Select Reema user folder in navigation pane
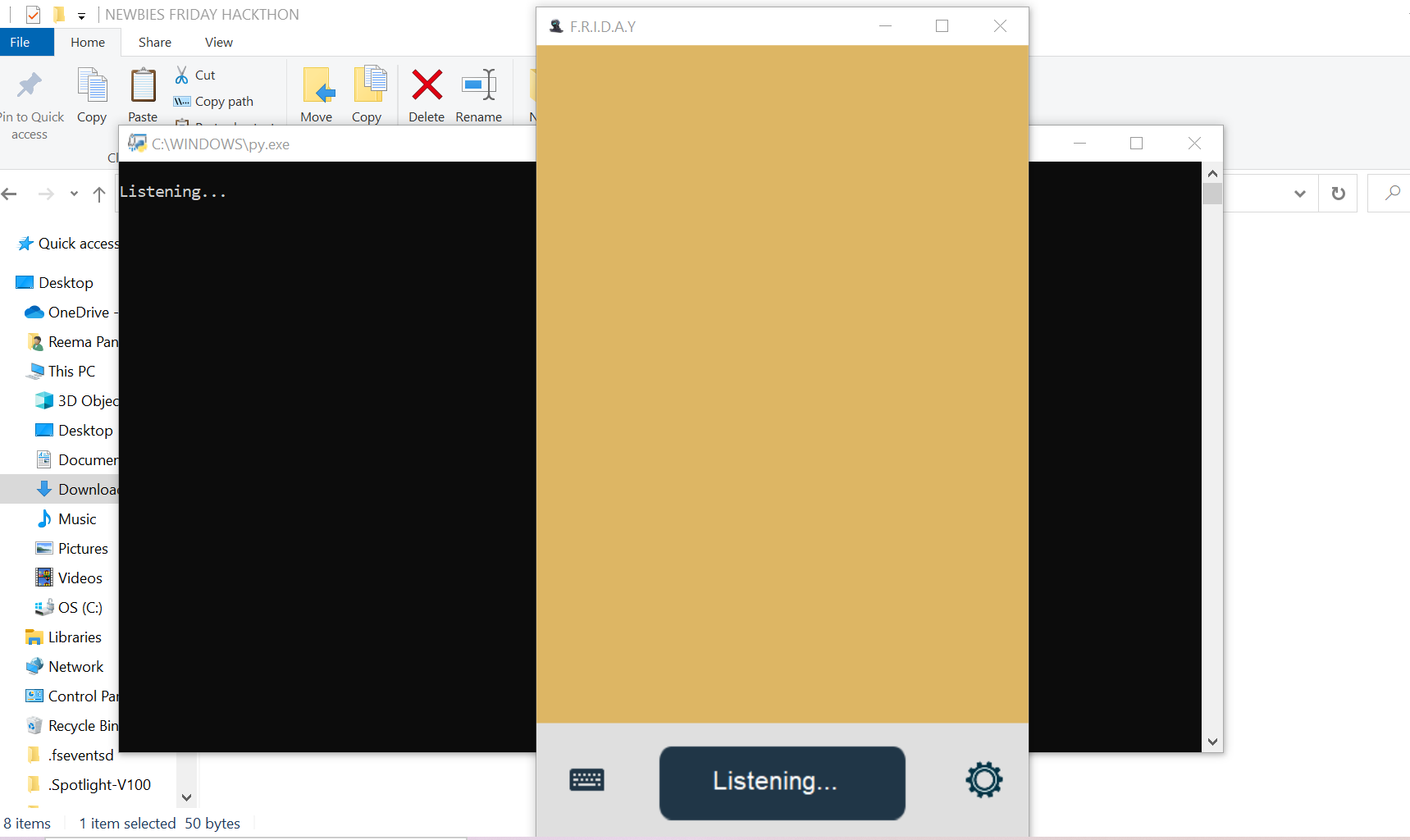Image resolution: width=1410 pixels, height=840 pixels. [x=72, y=342]
